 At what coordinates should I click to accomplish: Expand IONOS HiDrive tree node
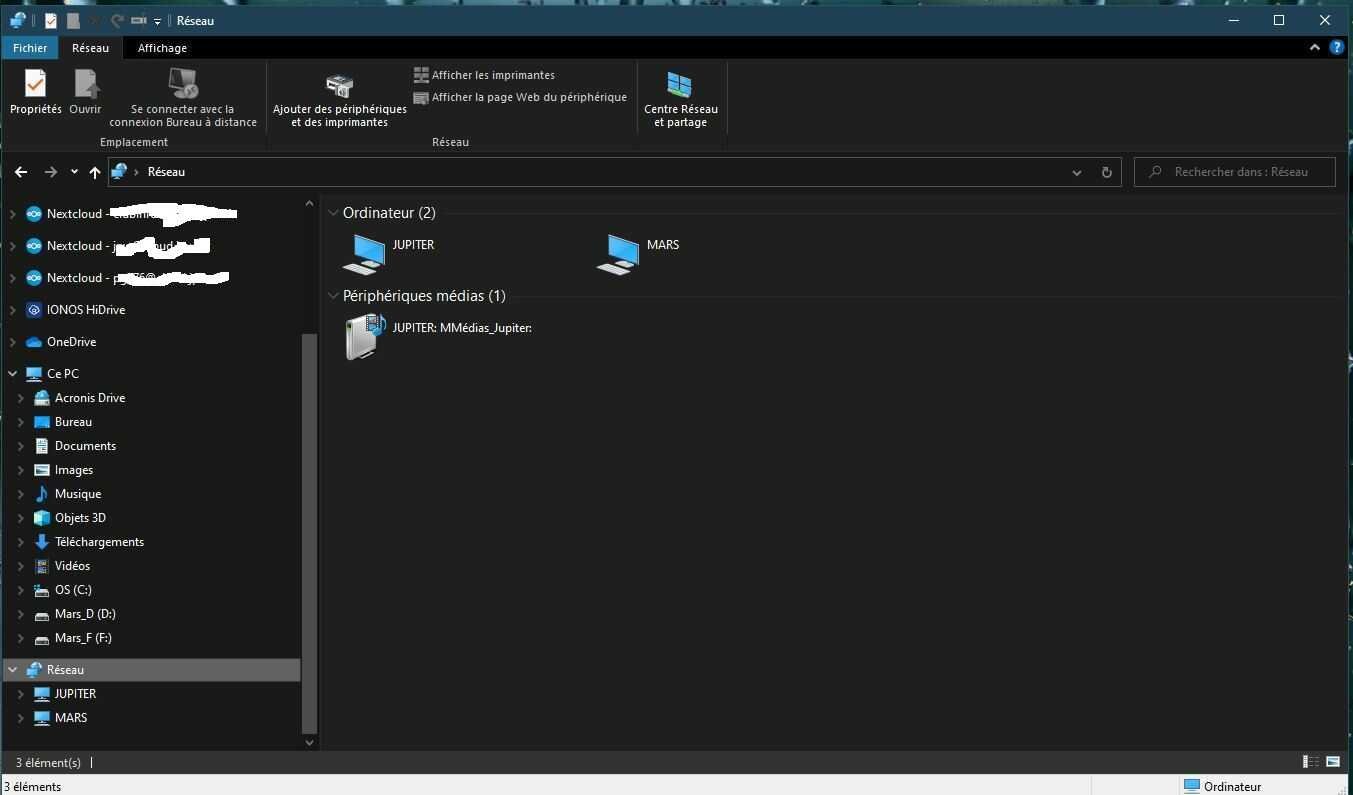click(x=13, y=310)
